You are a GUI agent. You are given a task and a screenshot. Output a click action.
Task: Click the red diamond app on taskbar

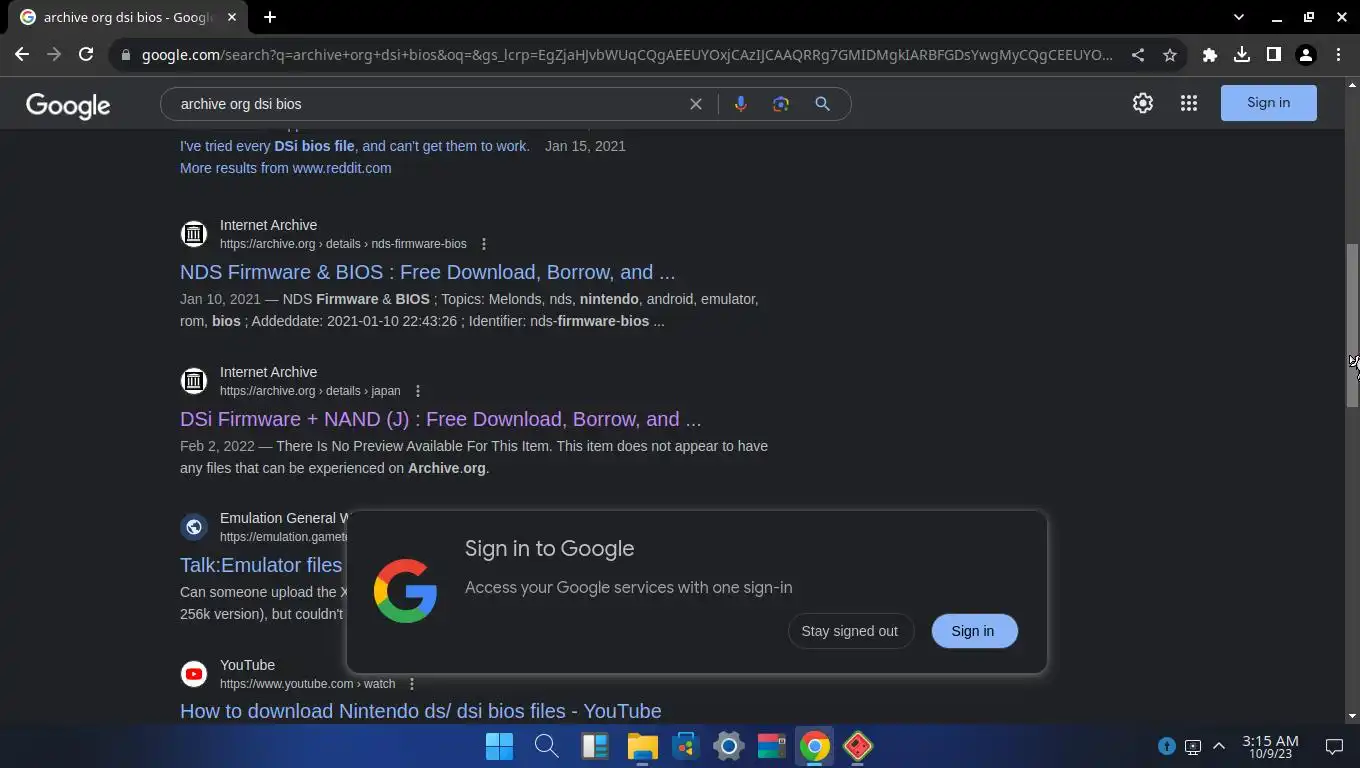coord(858,746)
